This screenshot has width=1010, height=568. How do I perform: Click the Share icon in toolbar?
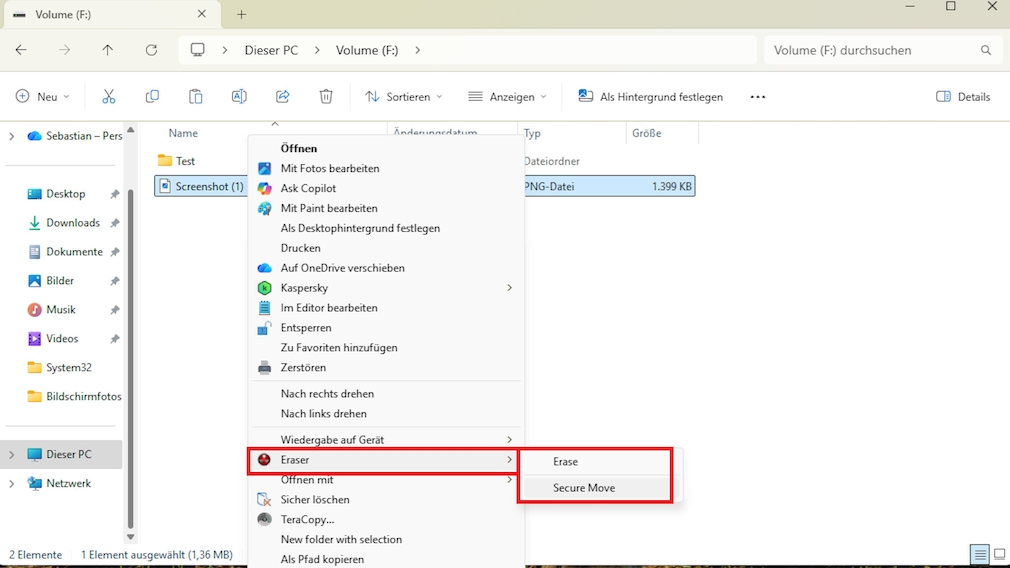(283, 97)
